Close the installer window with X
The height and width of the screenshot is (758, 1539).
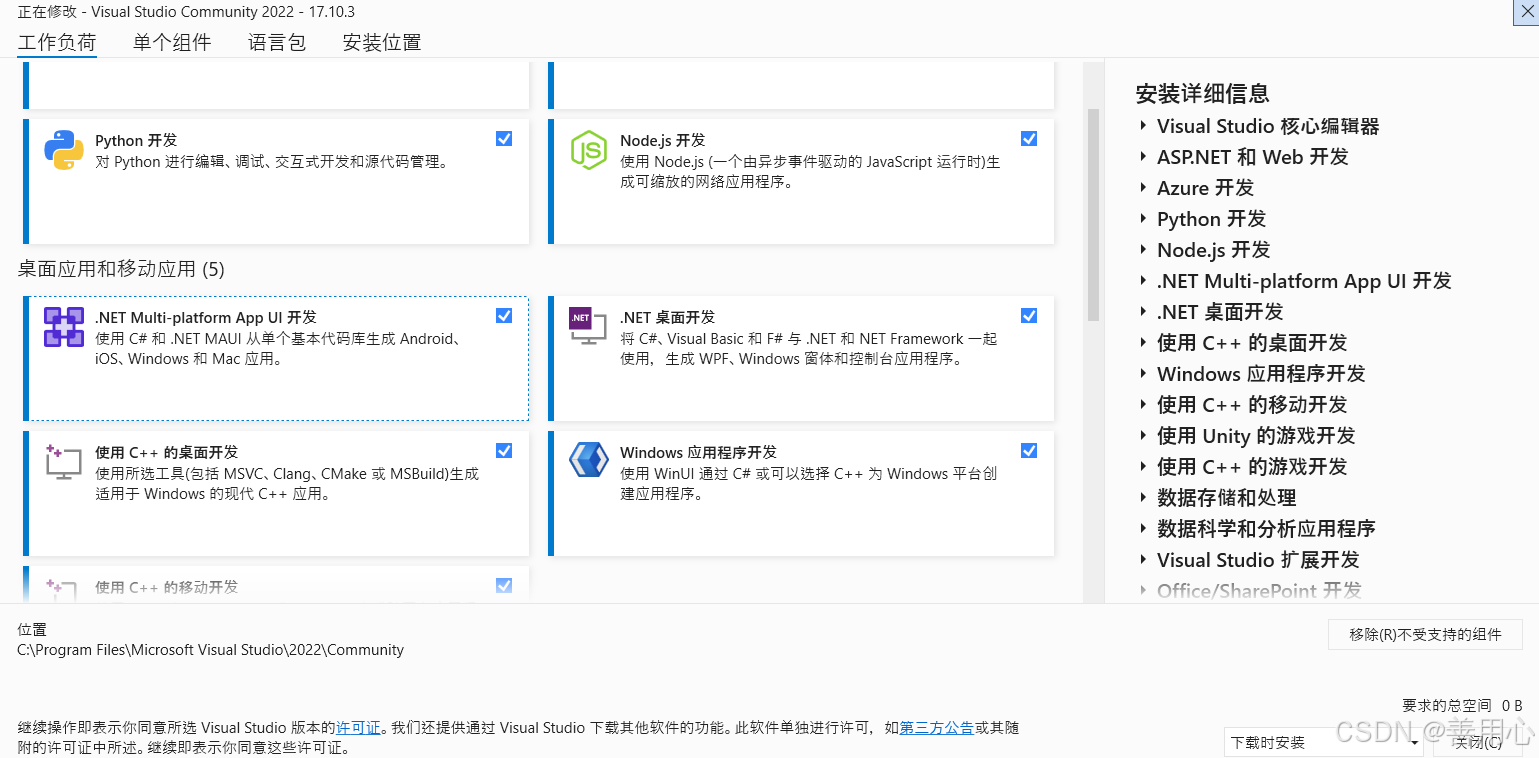tap(1525, 10)
